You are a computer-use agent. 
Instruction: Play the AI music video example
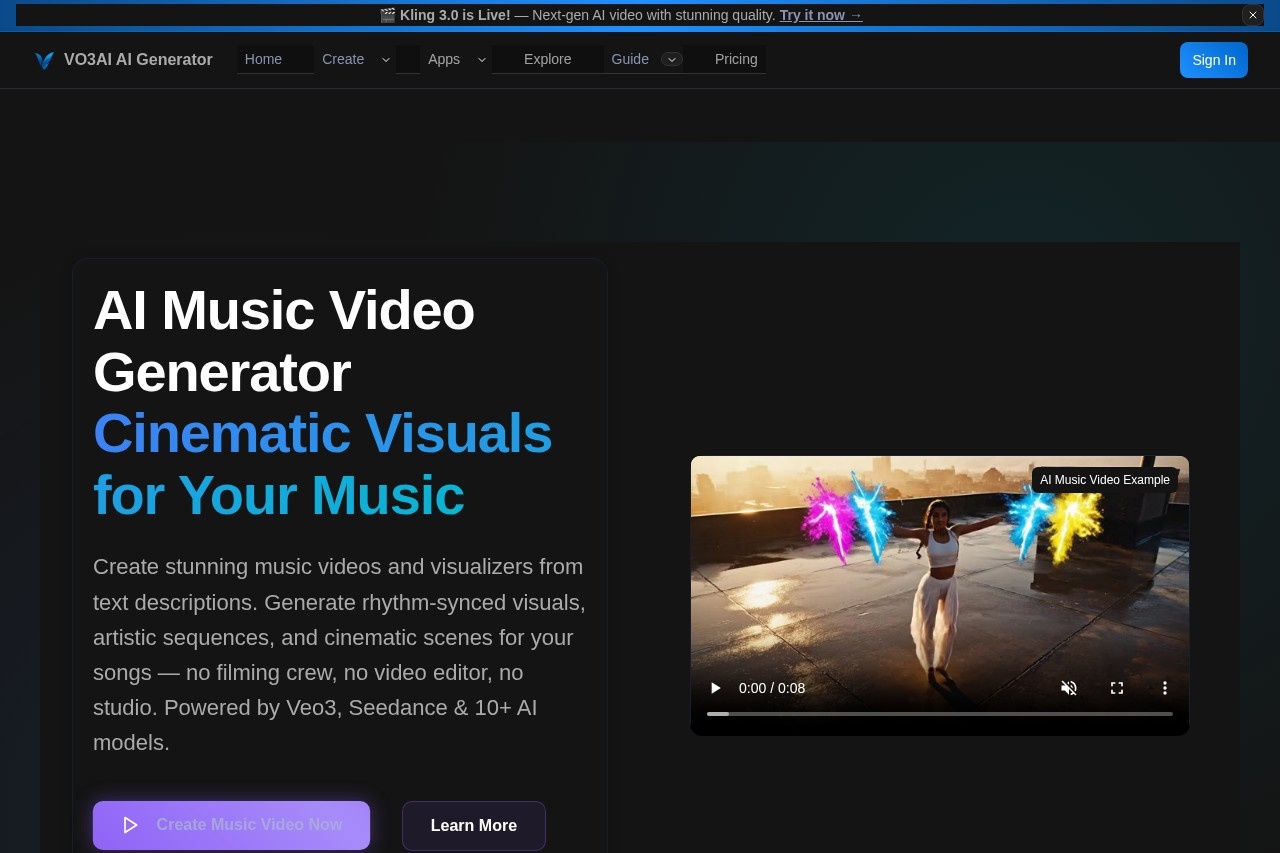715,688
